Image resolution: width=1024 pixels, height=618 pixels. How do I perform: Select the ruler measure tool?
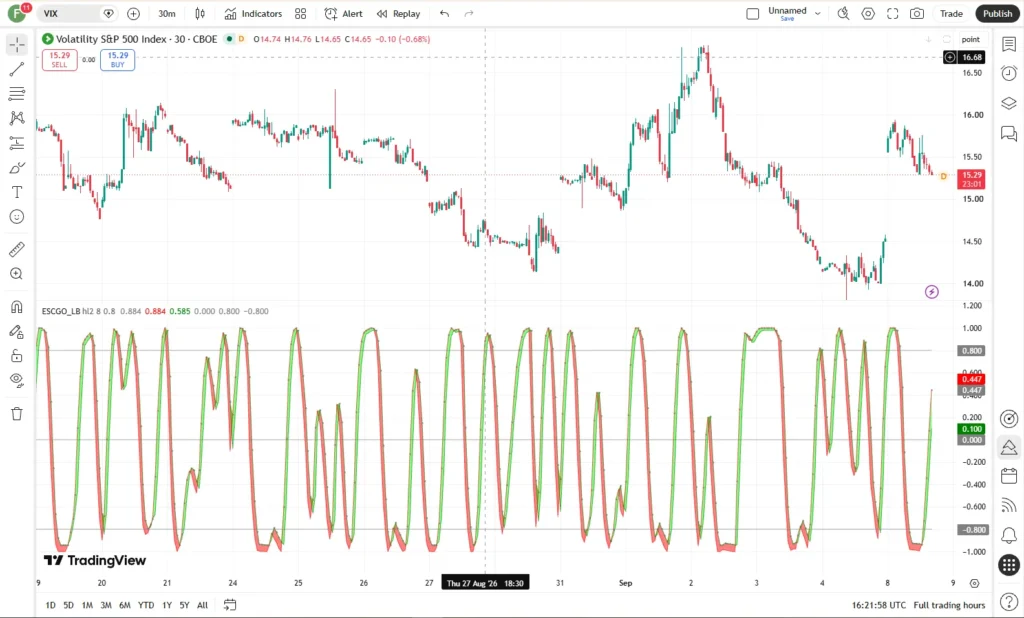(17, 249)
